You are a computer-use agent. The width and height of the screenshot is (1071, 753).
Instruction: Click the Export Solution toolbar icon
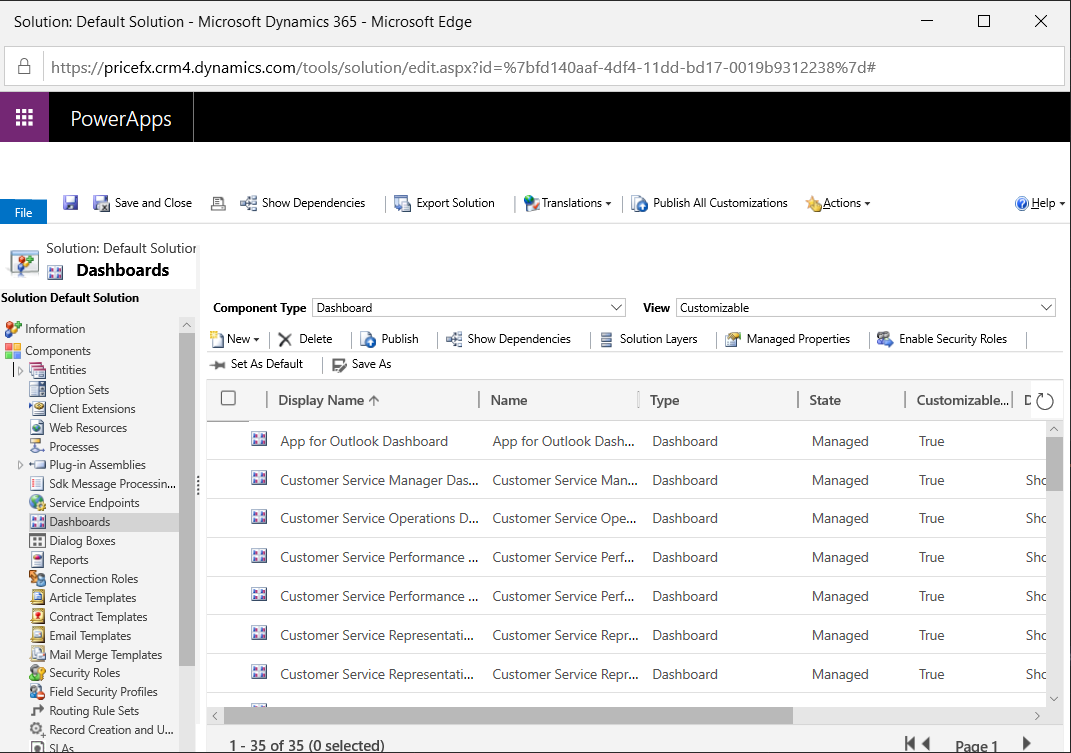point(403,203)
